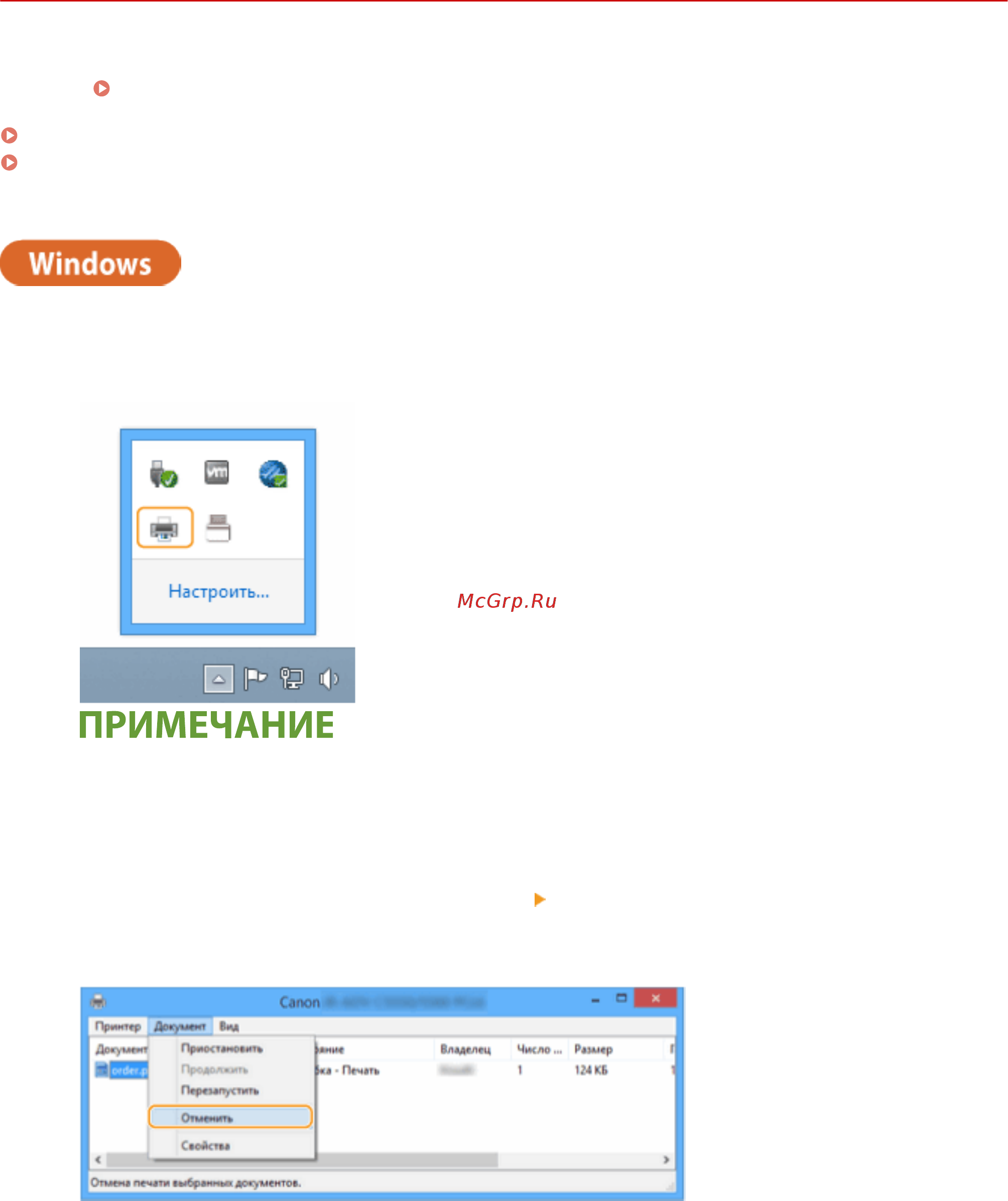Expand hidden tray icons arrow
Screen dimensions: 1008x1201
tap(218, 679)
